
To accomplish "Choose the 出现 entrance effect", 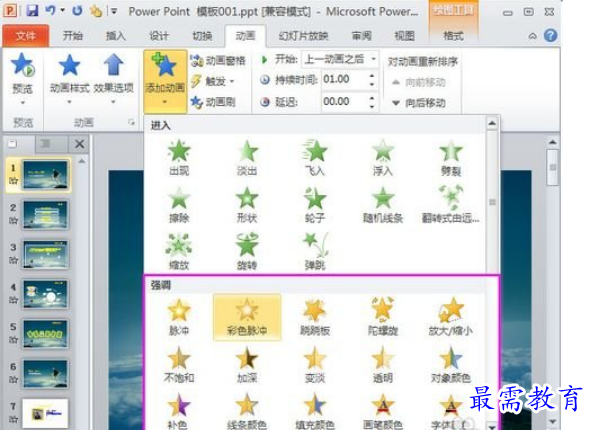I will tap(179, 158).
